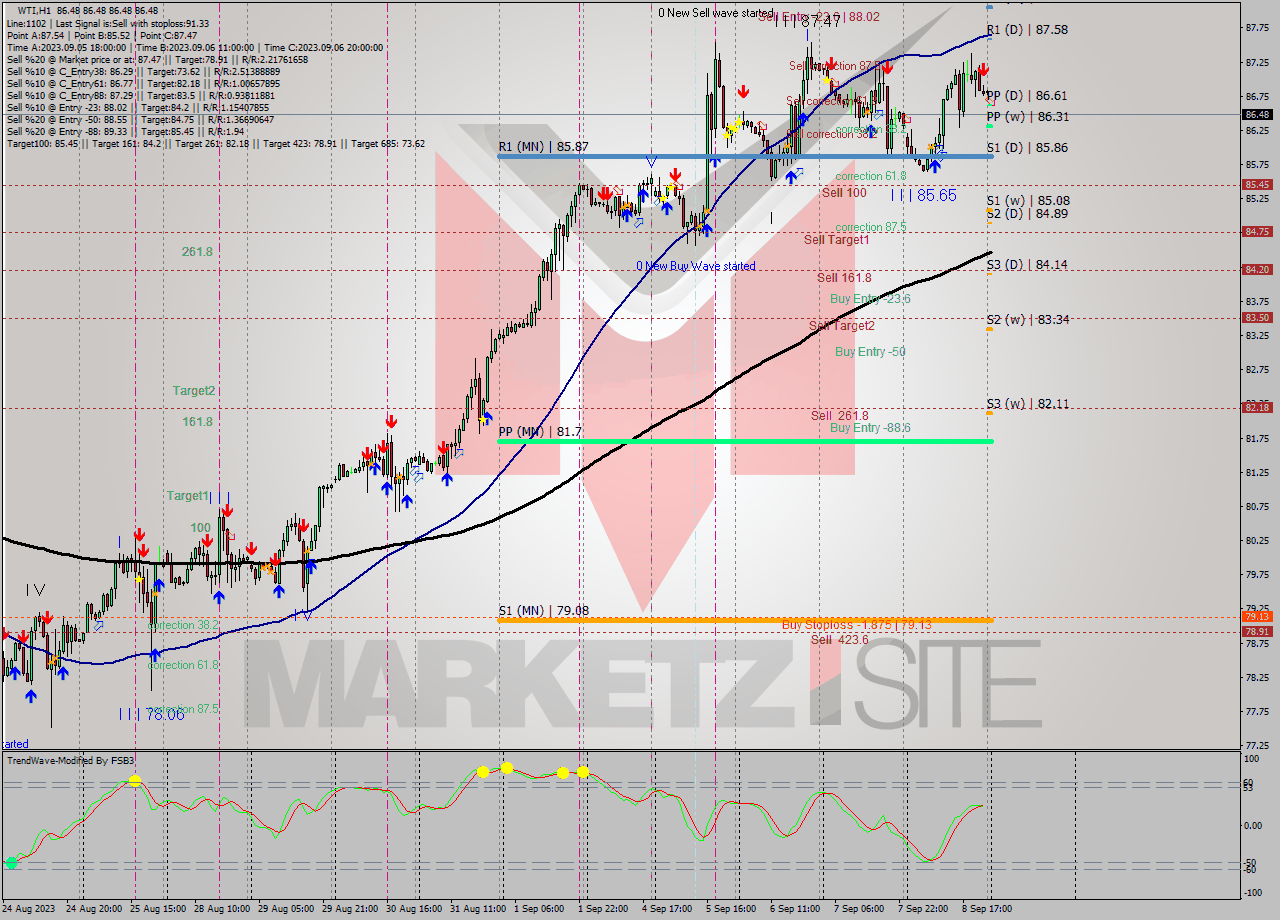Select the Sell 261.8 label
Viewport: 1280px width, 920px height.
(x=840, y=415)
